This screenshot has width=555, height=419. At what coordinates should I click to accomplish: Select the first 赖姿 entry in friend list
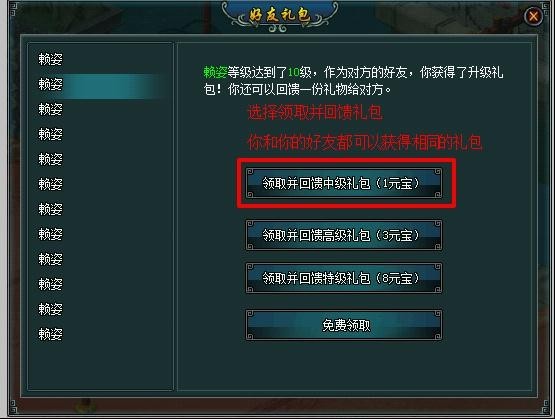[50, 59]
